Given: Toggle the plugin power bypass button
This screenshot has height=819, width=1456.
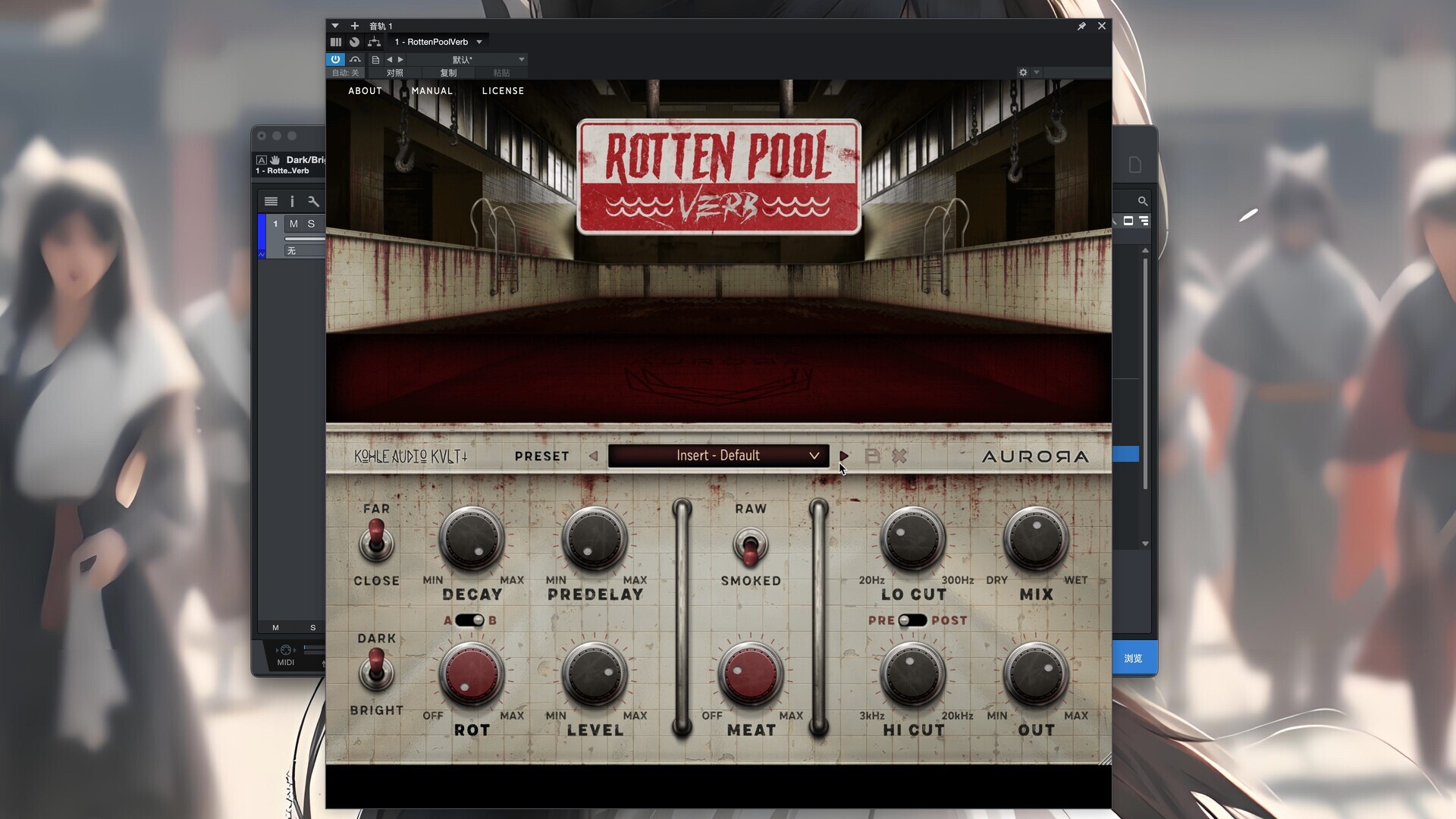Looking at the screenshot, I should (335, 59).
